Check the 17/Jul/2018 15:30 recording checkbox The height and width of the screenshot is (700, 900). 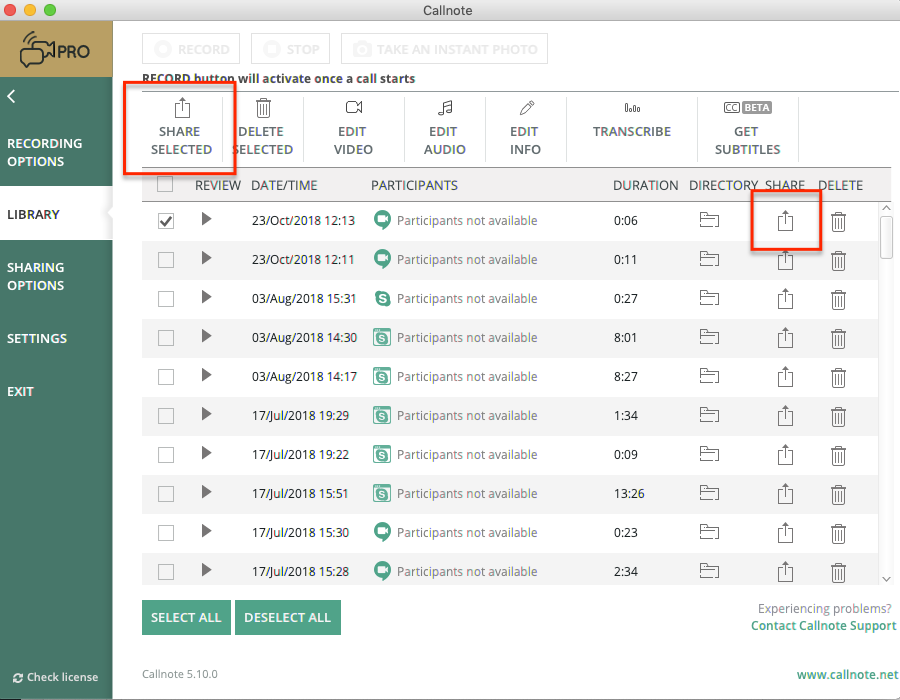click(166, 533)
